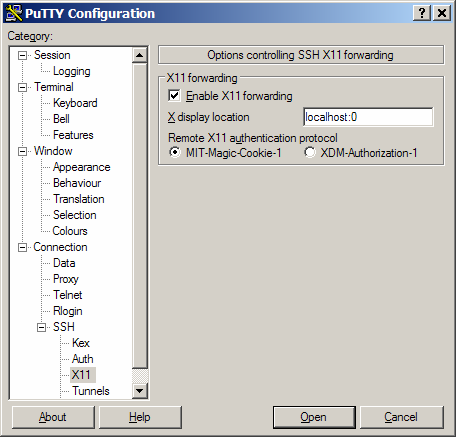Click the X display location field
The width and height of the screenshot is (456, 437).
(x=368, y=117)
